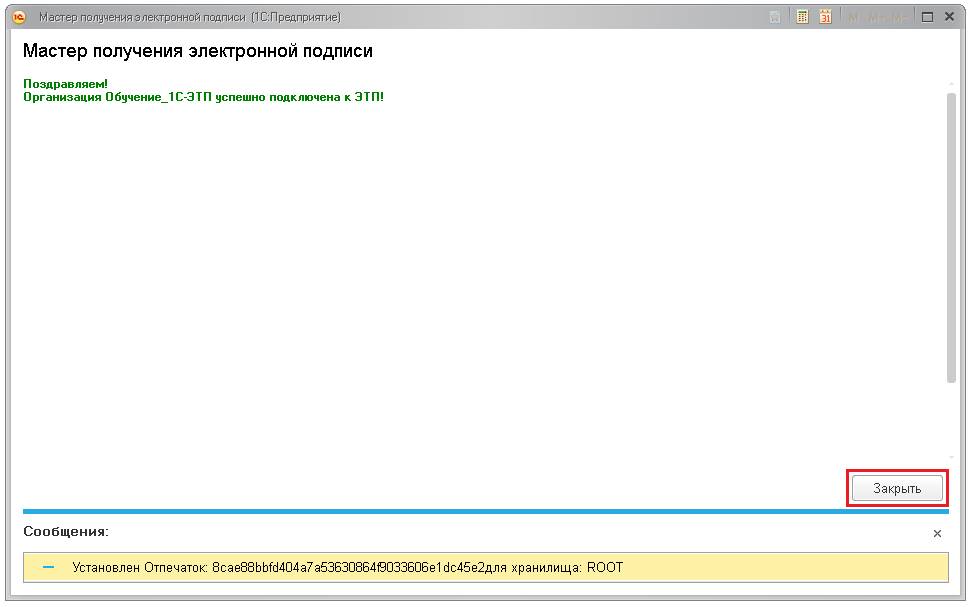Maximize the signature wizard window

click(927, 17)
